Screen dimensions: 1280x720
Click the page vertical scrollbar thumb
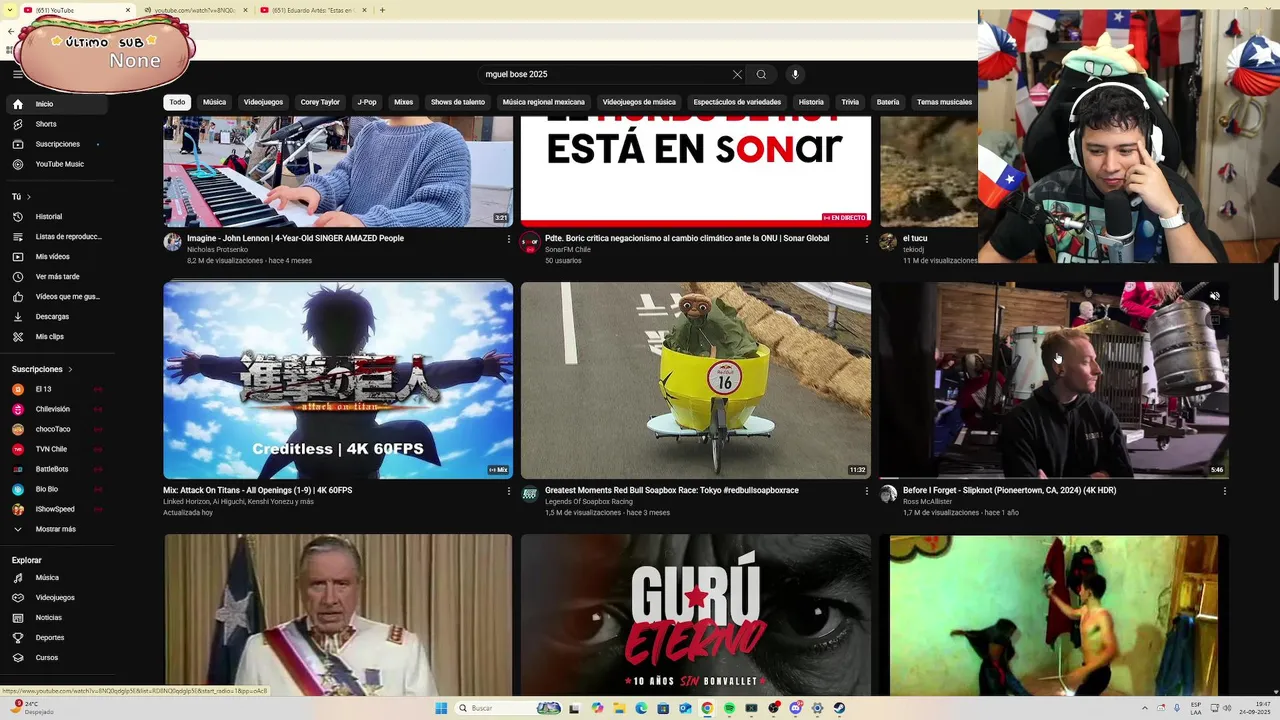(1275, 281)
